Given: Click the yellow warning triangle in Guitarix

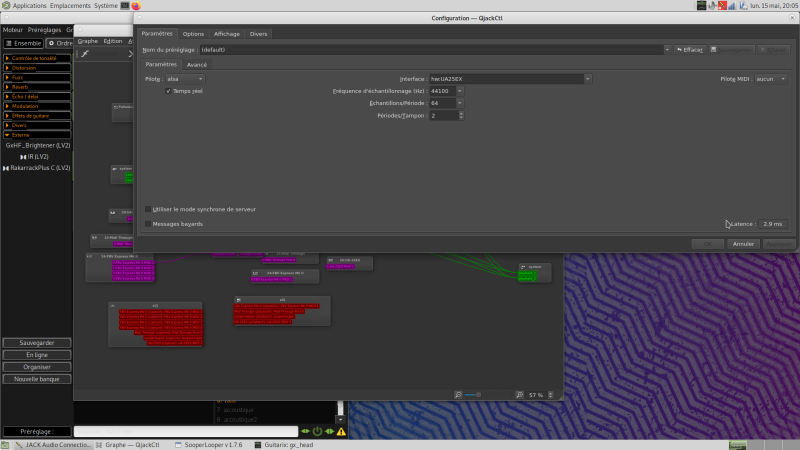Looking at the screenshot, I should 341,432.
